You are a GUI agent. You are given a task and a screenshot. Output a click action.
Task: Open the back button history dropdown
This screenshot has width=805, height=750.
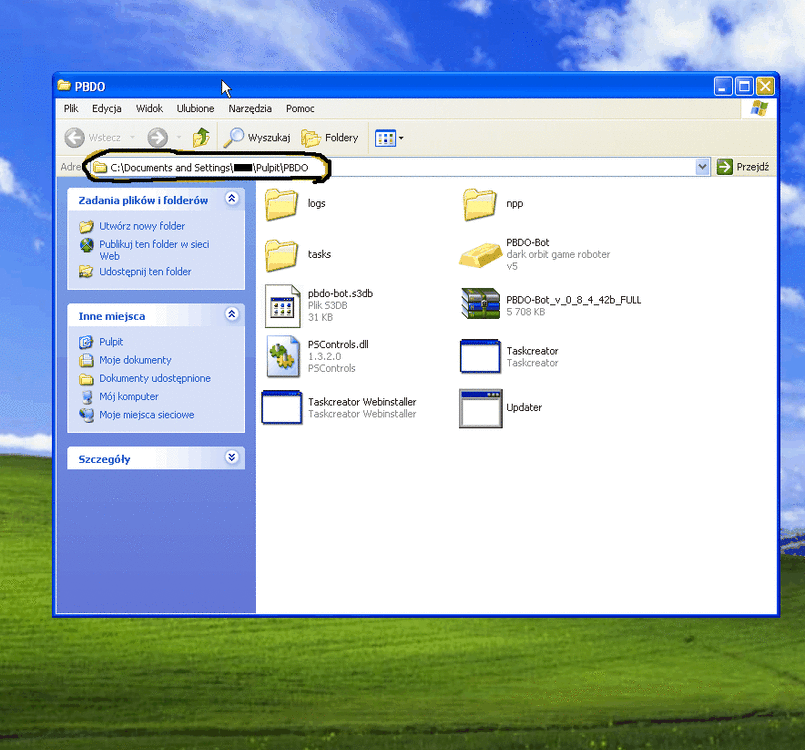click(x=132, y=138)
